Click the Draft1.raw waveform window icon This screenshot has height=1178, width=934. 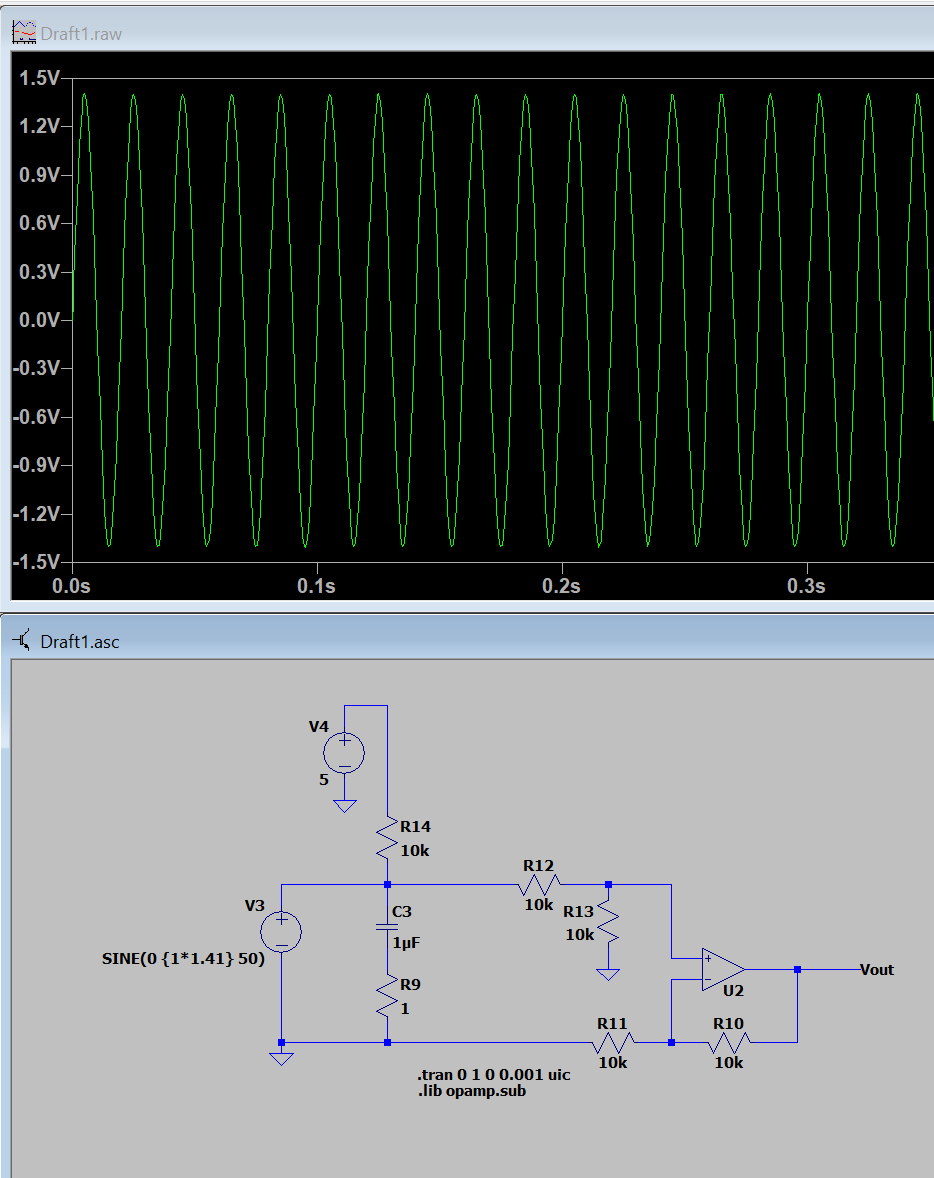[24, 32]
